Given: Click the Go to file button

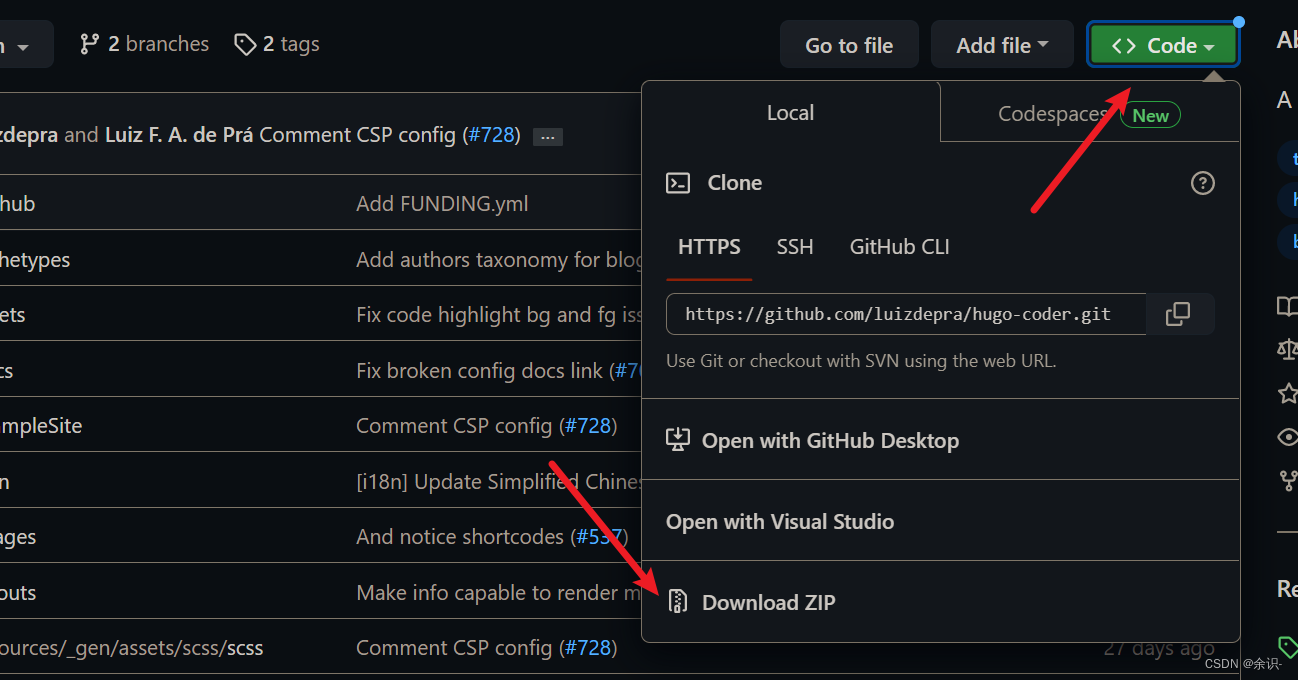Looking at the screenshot, I should [x=849, y=45].
